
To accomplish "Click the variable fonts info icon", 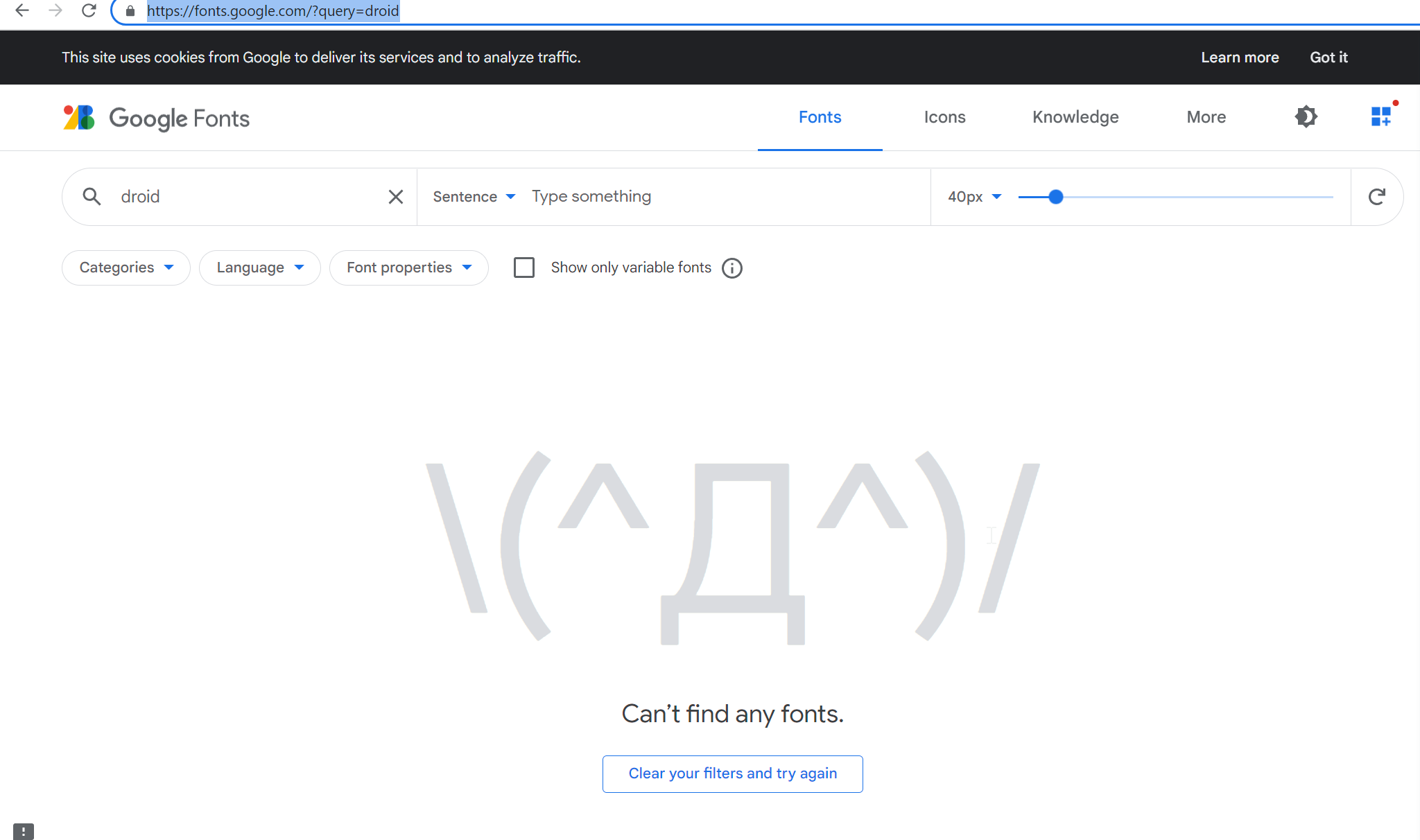I will (x=732, y=268).
